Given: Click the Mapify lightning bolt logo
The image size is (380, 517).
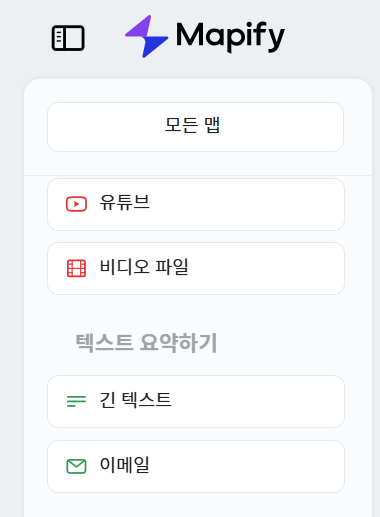Looking at the screenshot, I should coord(146,36).
